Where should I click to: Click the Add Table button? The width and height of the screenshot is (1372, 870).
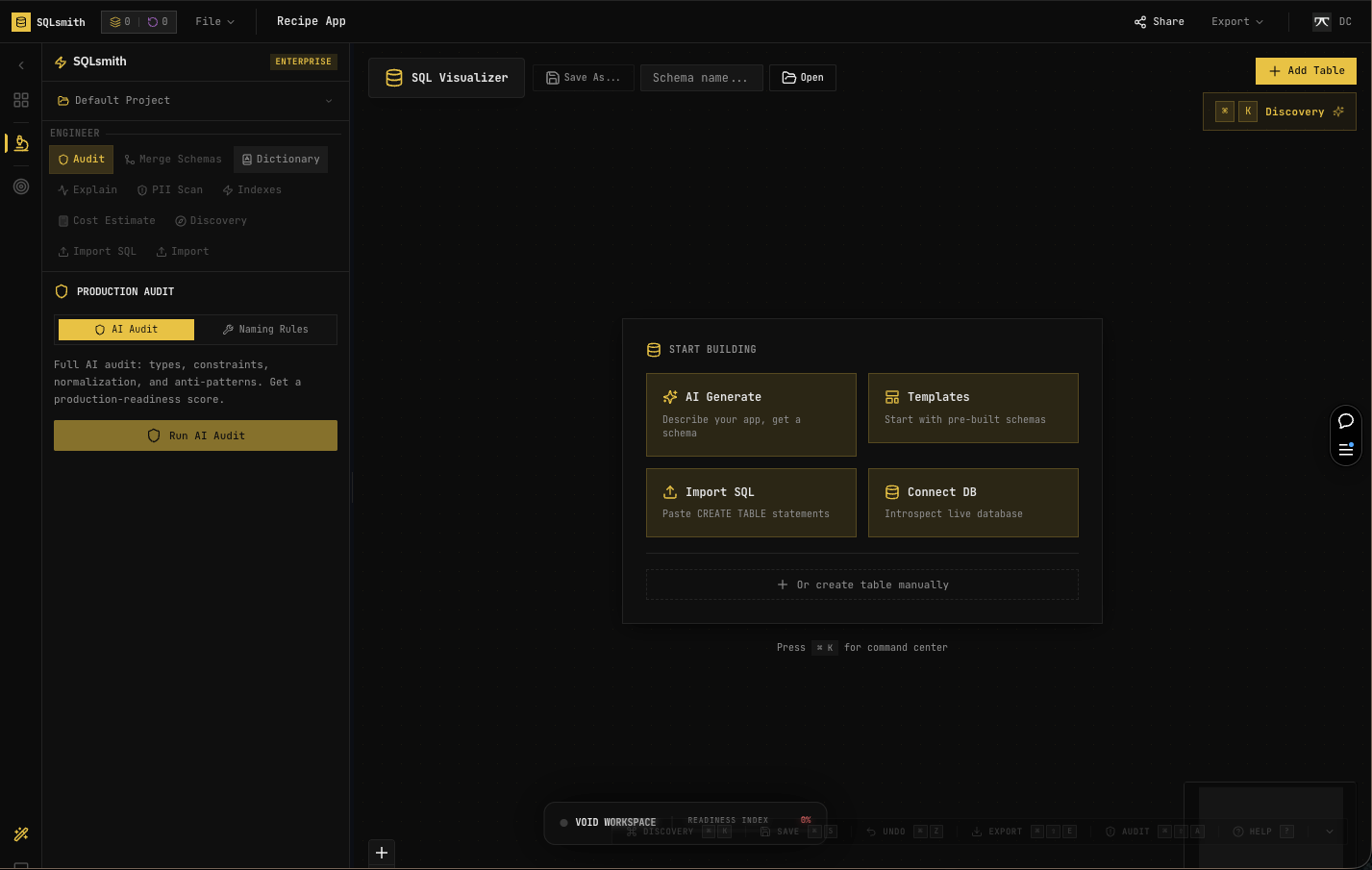point(1306,71)
